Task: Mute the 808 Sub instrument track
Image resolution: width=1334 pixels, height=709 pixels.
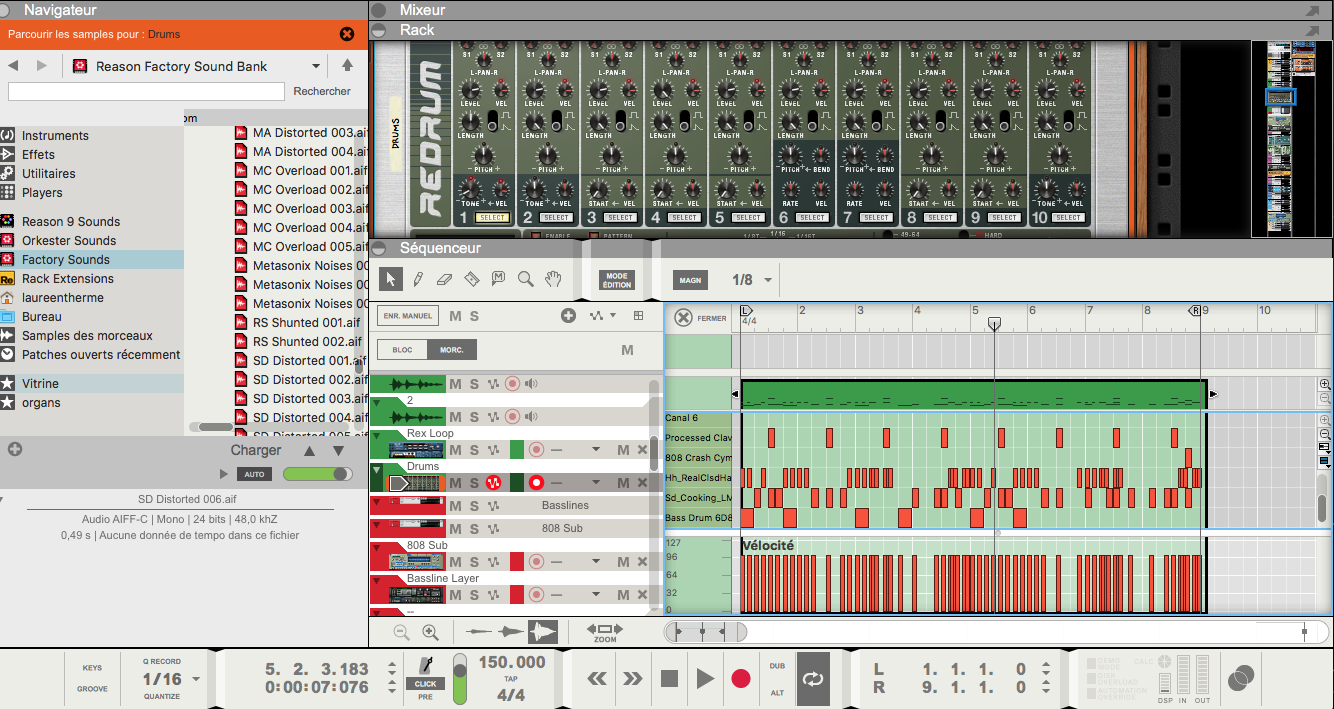Action: (455, 562)
